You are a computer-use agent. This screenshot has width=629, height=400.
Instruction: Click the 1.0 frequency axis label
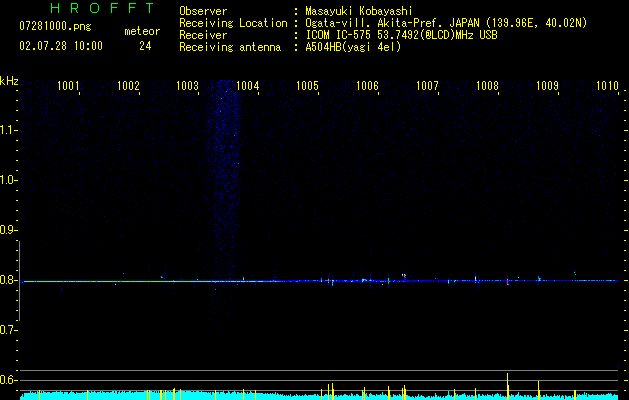7,180
